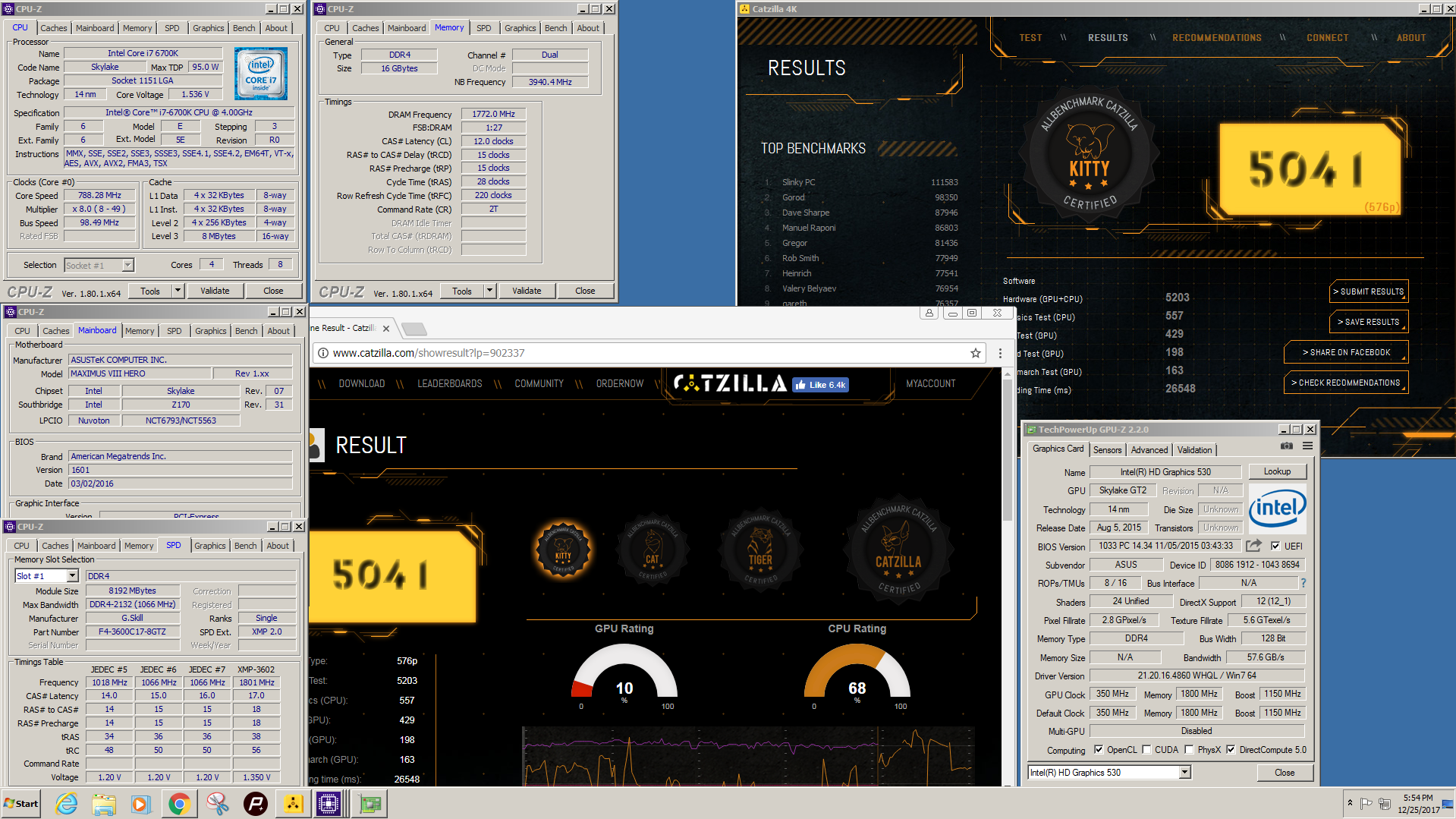Toggle DirectCompute 5.0 checkbox in GPU-Z
Screen dimensions: 1456x819
pos(1231,750)
